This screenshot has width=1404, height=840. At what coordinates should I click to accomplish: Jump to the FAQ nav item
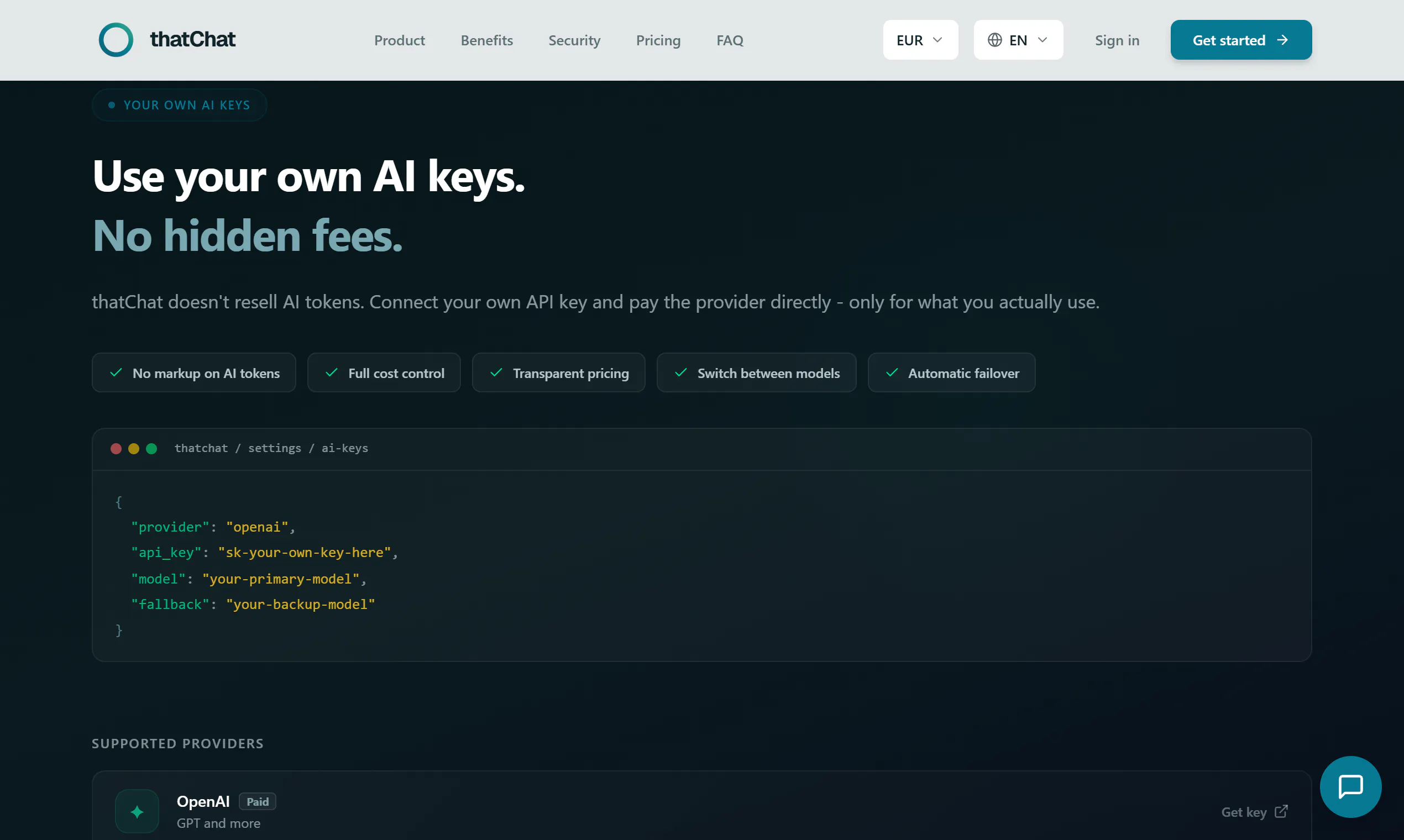pos(730,40)
